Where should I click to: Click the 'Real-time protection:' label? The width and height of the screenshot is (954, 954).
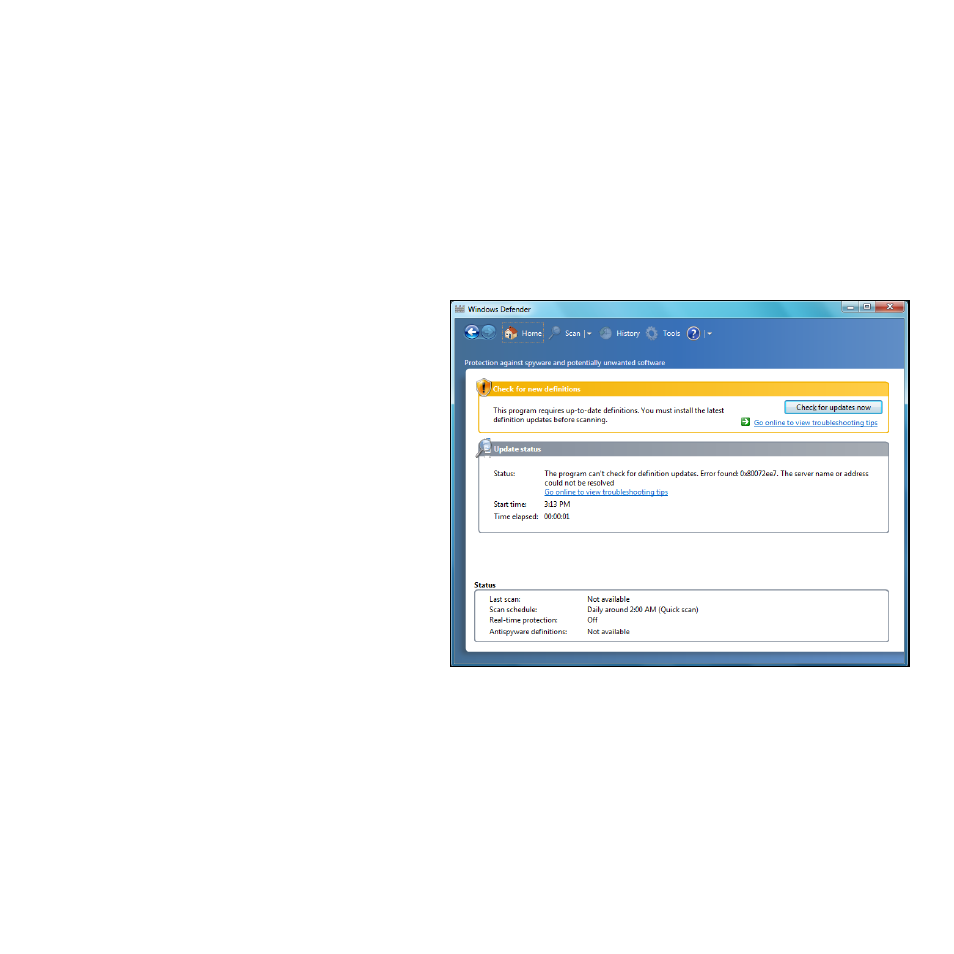pos(523,621)
